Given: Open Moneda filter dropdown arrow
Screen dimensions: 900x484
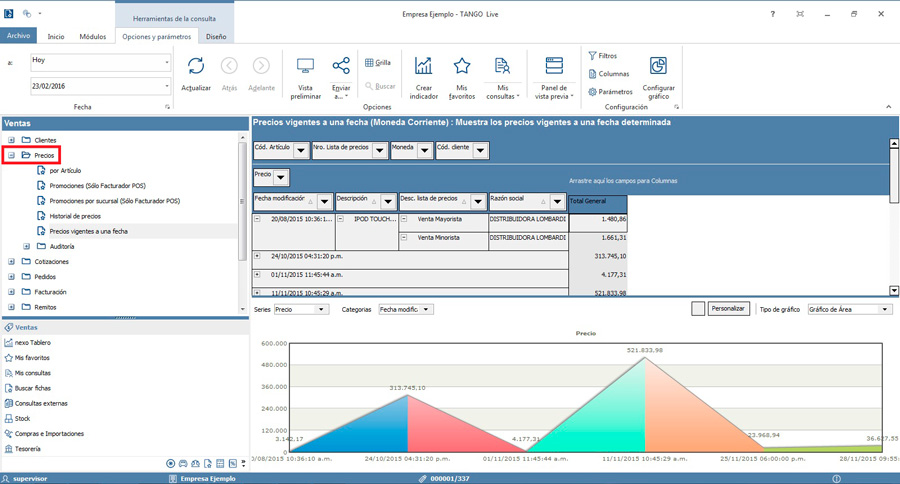Looking at the screenshot, I should pos(424,150).
